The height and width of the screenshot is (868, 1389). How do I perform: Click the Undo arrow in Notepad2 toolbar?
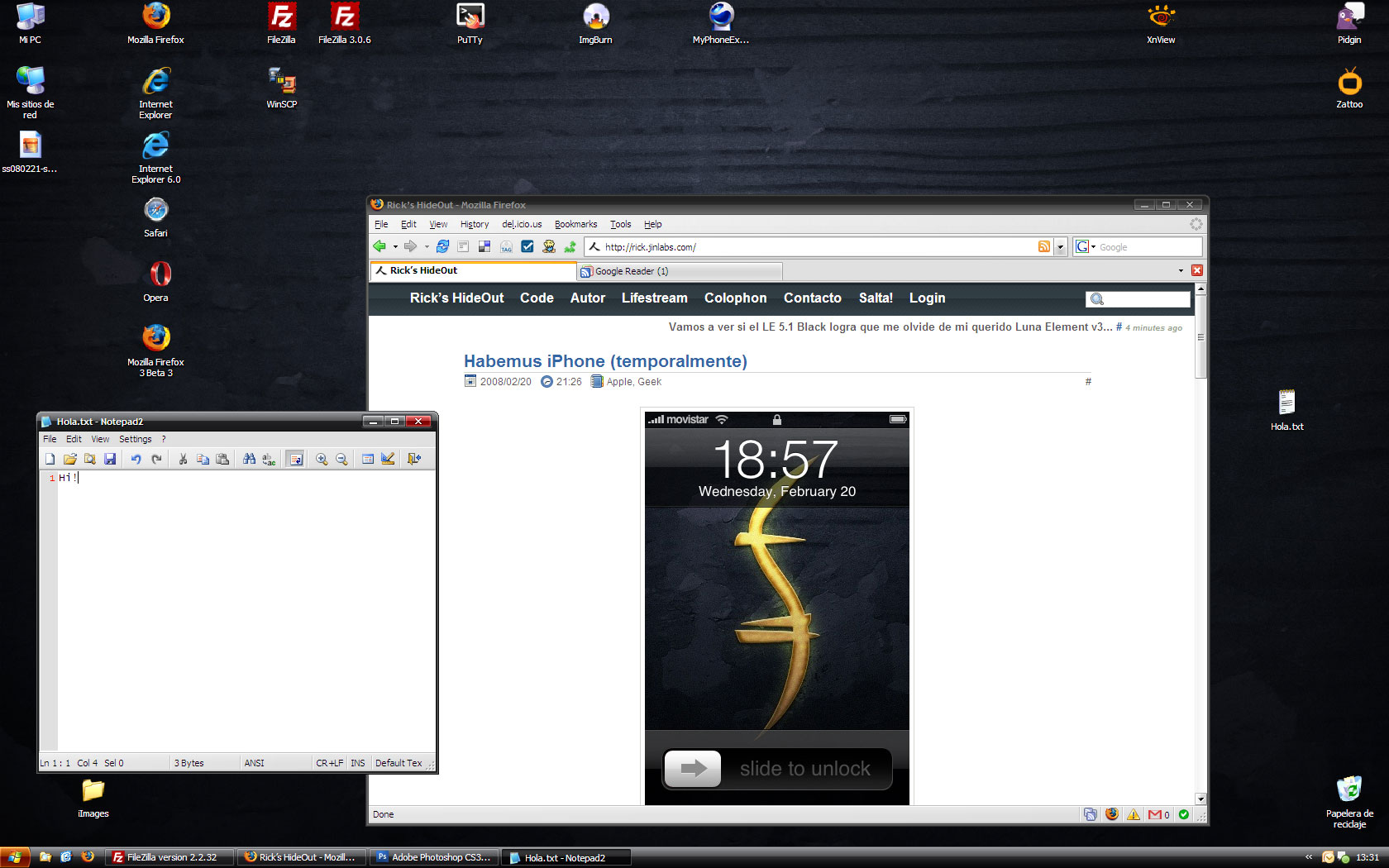pos(136,459)
